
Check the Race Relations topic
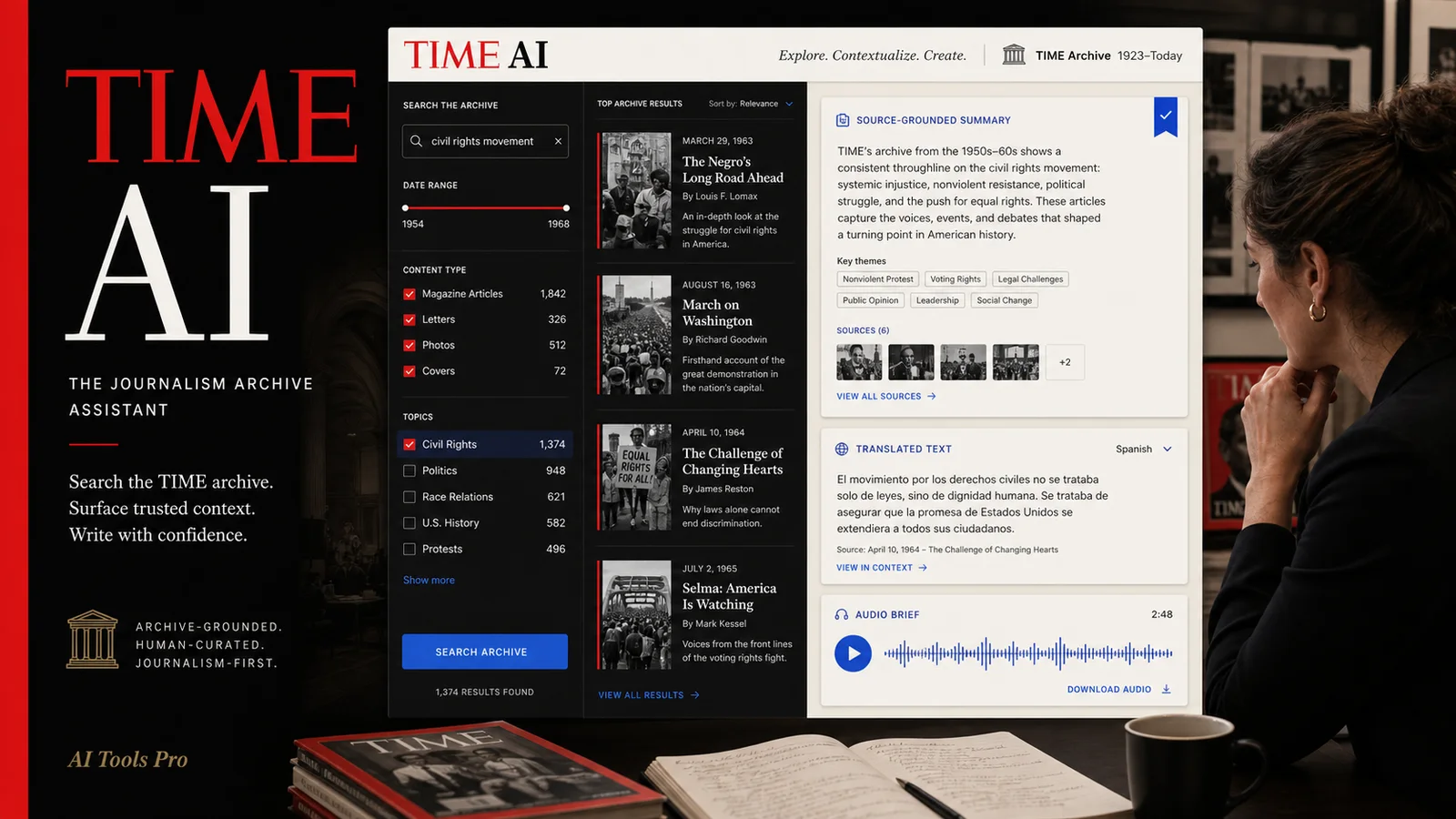409,497
